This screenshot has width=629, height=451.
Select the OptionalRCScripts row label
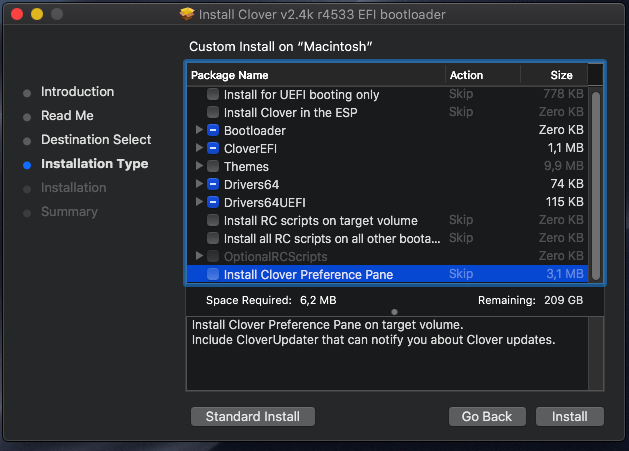[x=276, y=256]
